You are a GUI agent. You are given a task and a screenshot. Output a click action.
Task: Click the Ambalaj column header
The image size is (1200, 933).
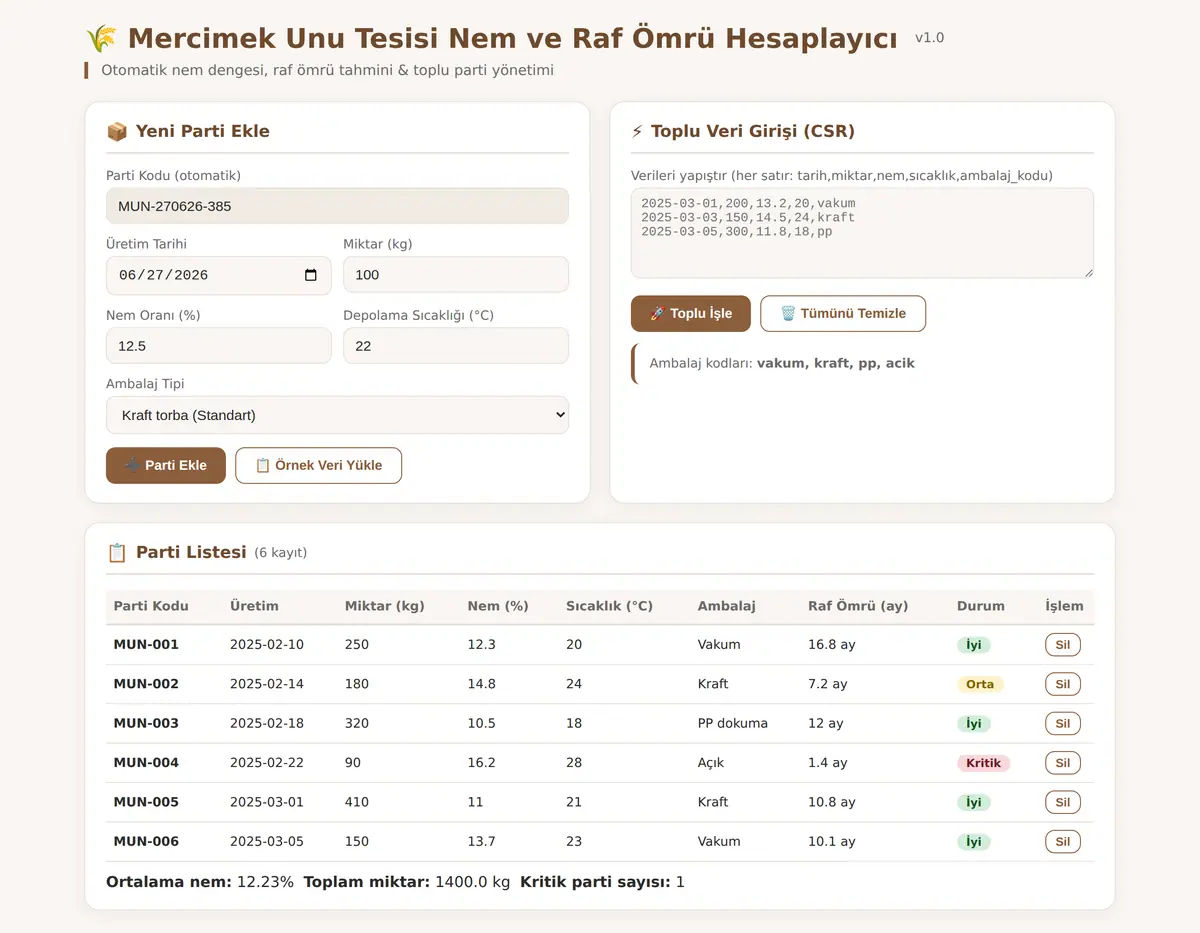727,606
